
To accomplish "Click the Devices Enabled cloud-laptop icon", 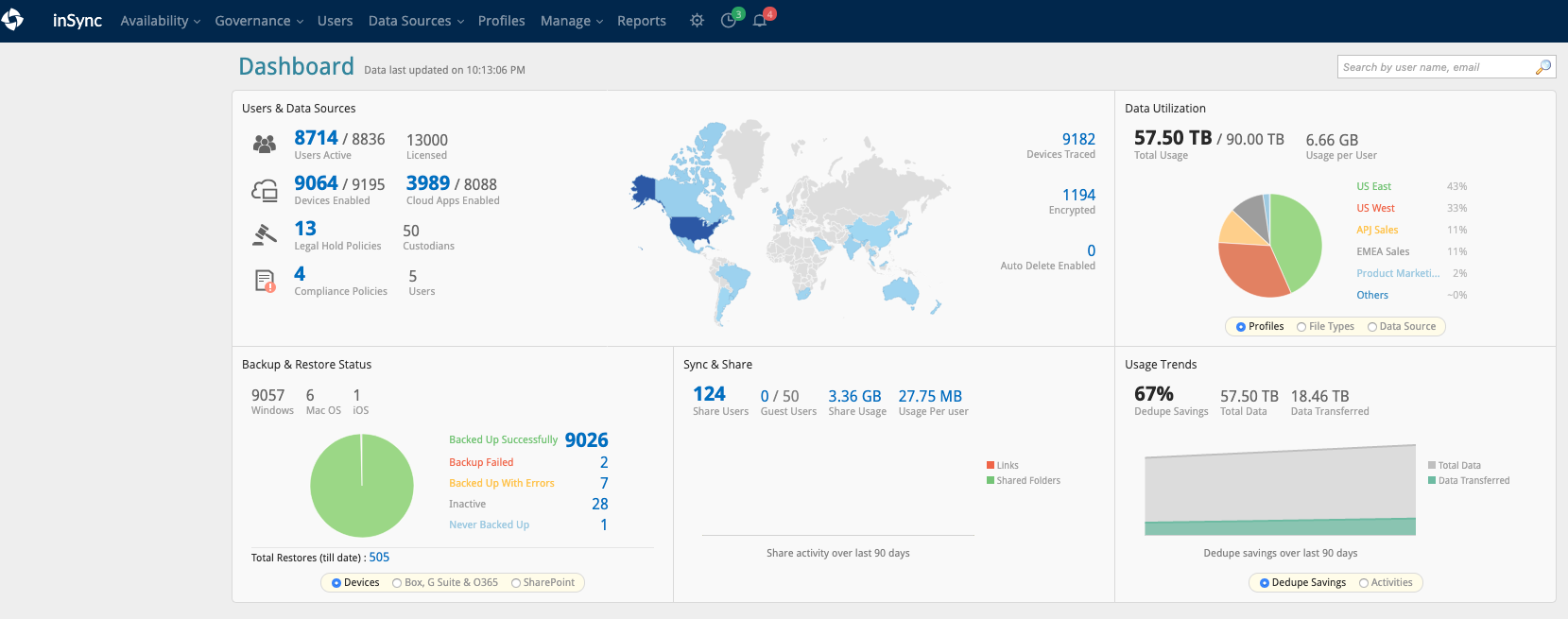I will point(265,191).
